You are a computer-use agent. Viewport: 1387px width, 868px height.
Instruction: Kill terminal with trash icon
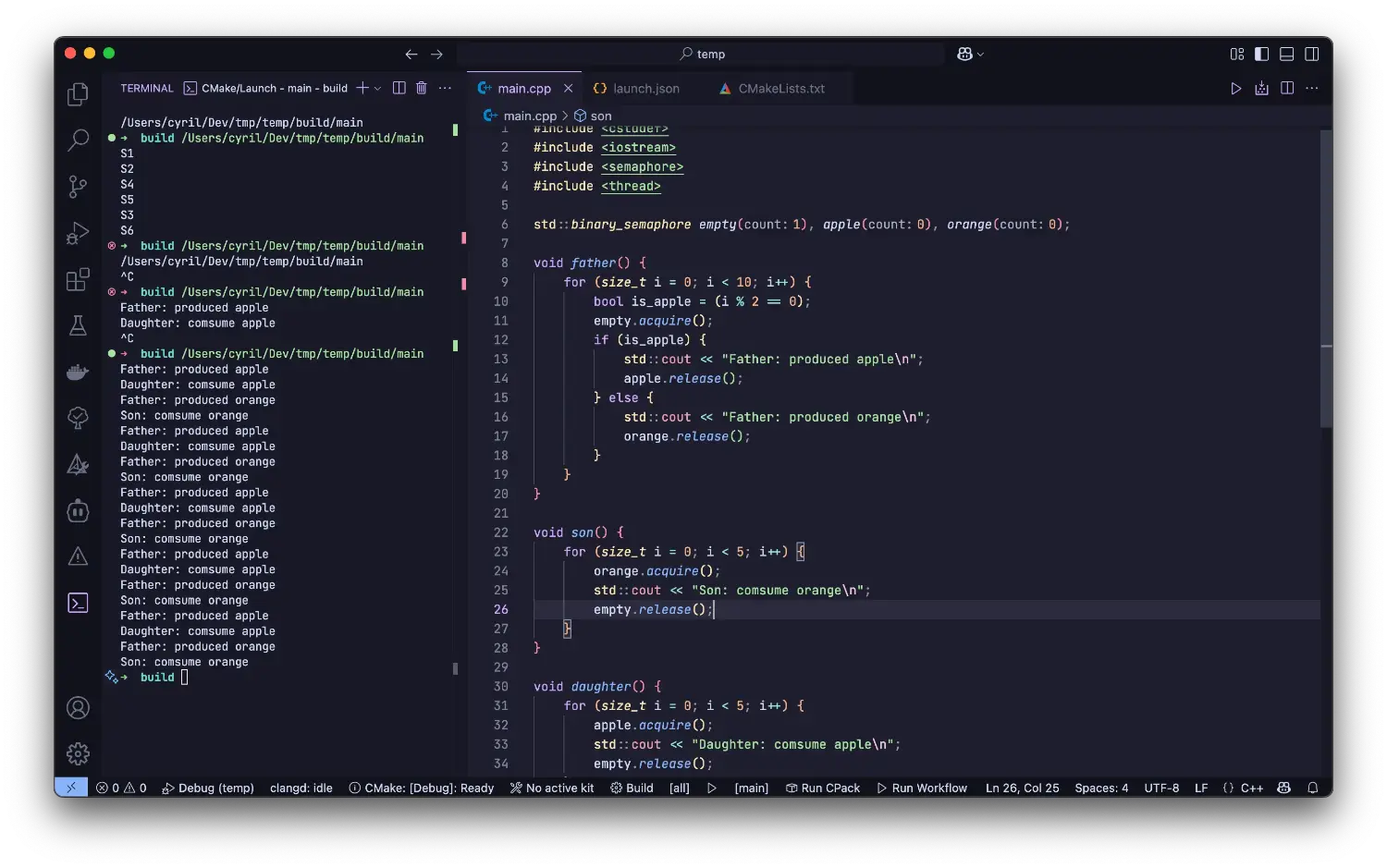[x=422, y=88]
